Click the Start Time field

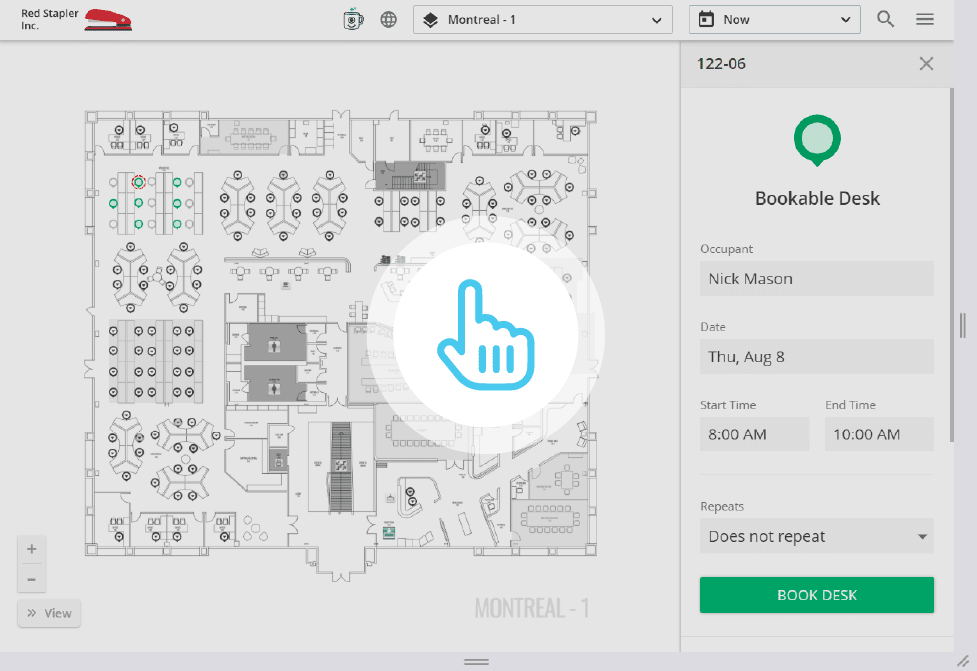(x=754, y=433)
